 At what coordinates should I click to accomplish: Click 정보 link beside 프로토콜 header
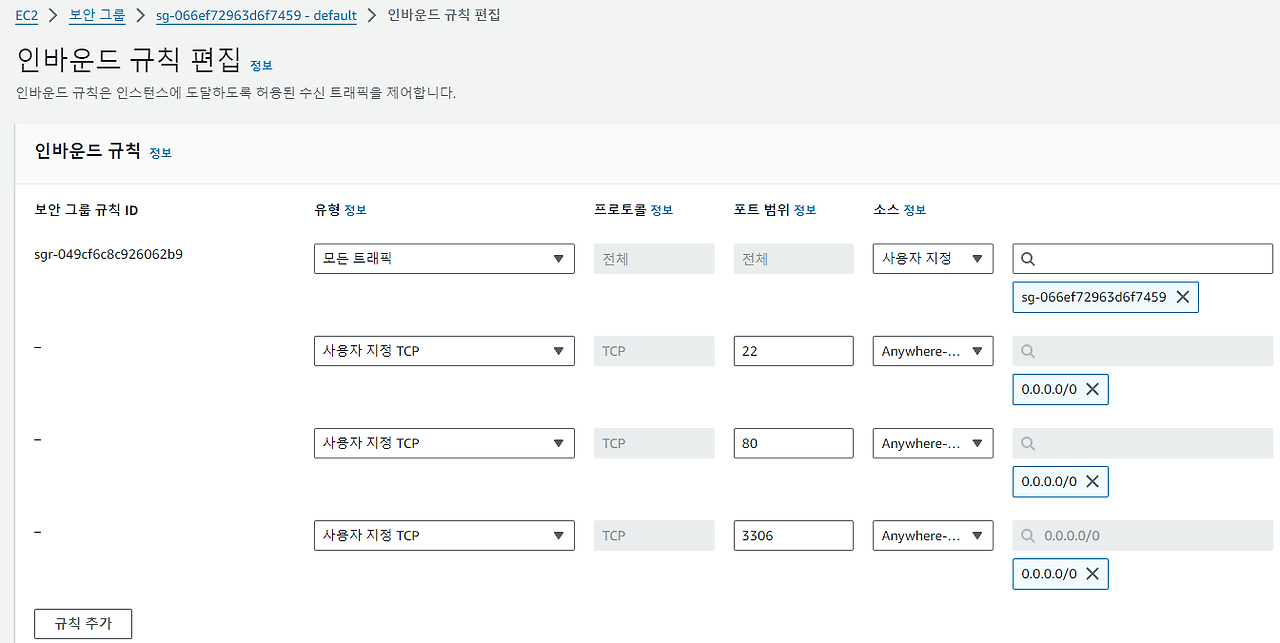[x=662, y=210]
